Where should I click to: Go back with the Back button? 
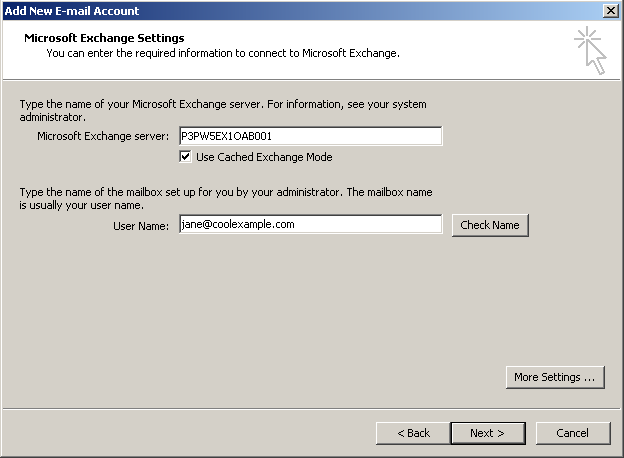(413, 433)
